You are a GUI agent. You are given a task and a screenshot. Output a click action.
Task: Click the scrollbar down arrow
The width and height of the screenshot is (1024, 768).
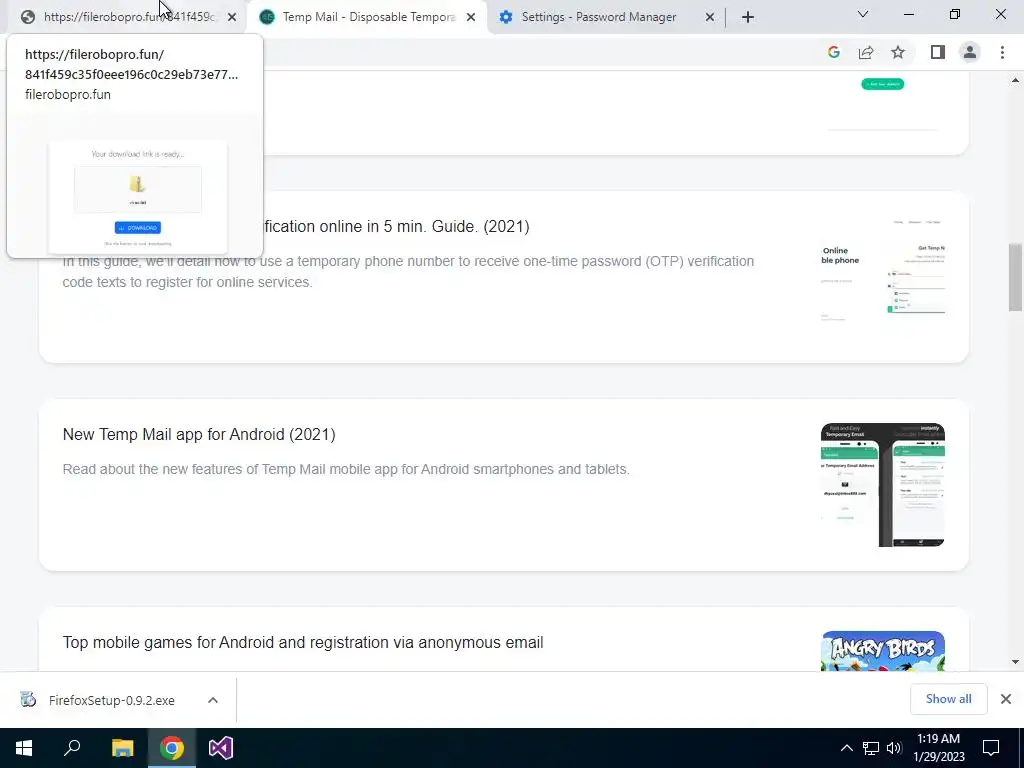coord(1015,662)
